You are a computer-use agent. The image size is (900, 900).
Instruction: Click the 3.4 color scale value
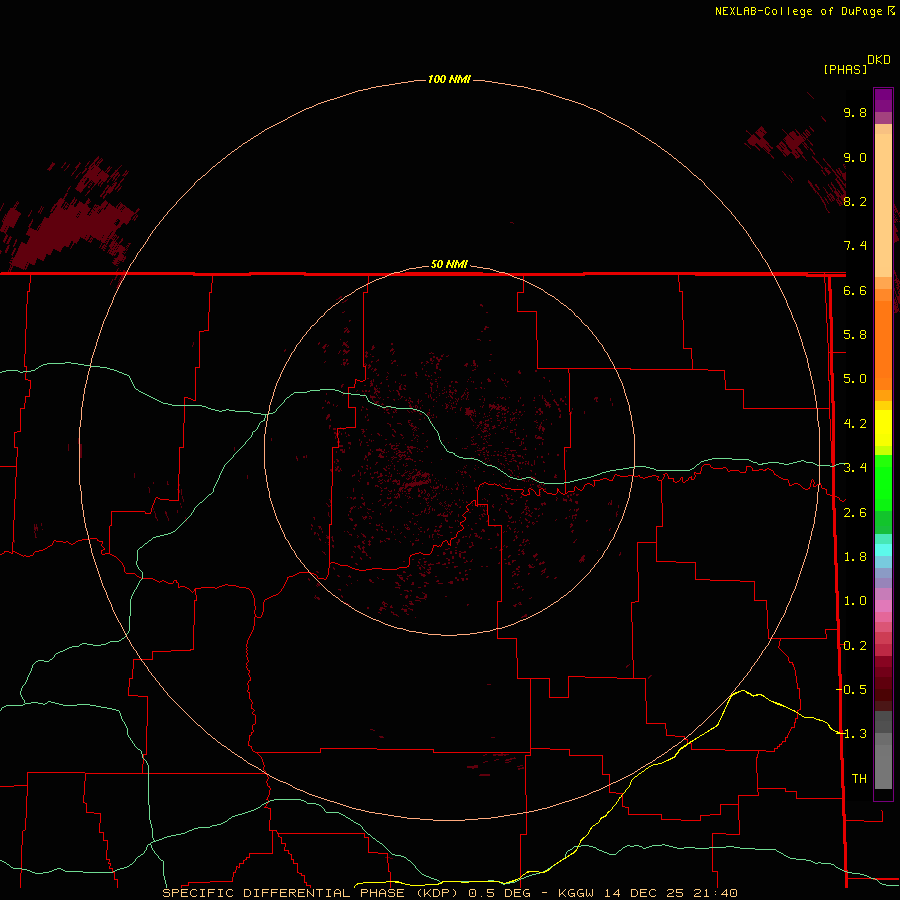coord(855,468)
